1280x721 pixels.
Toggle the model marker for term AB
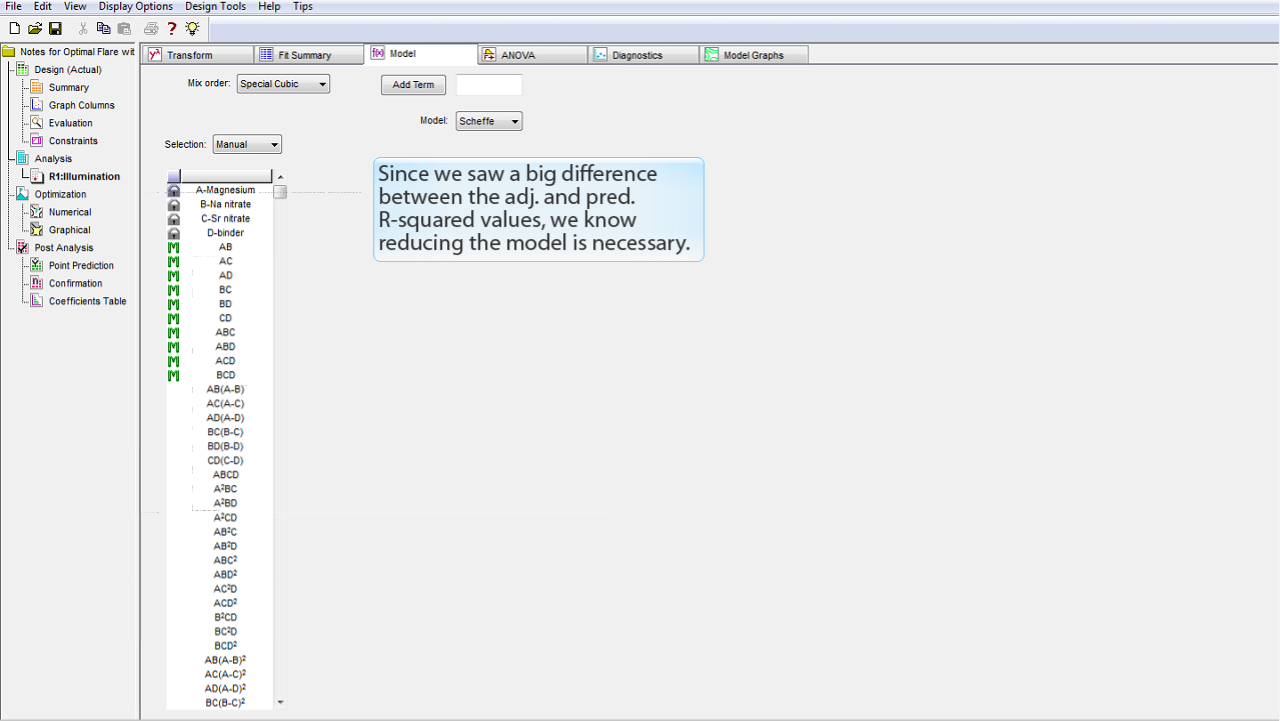[173, 247]
